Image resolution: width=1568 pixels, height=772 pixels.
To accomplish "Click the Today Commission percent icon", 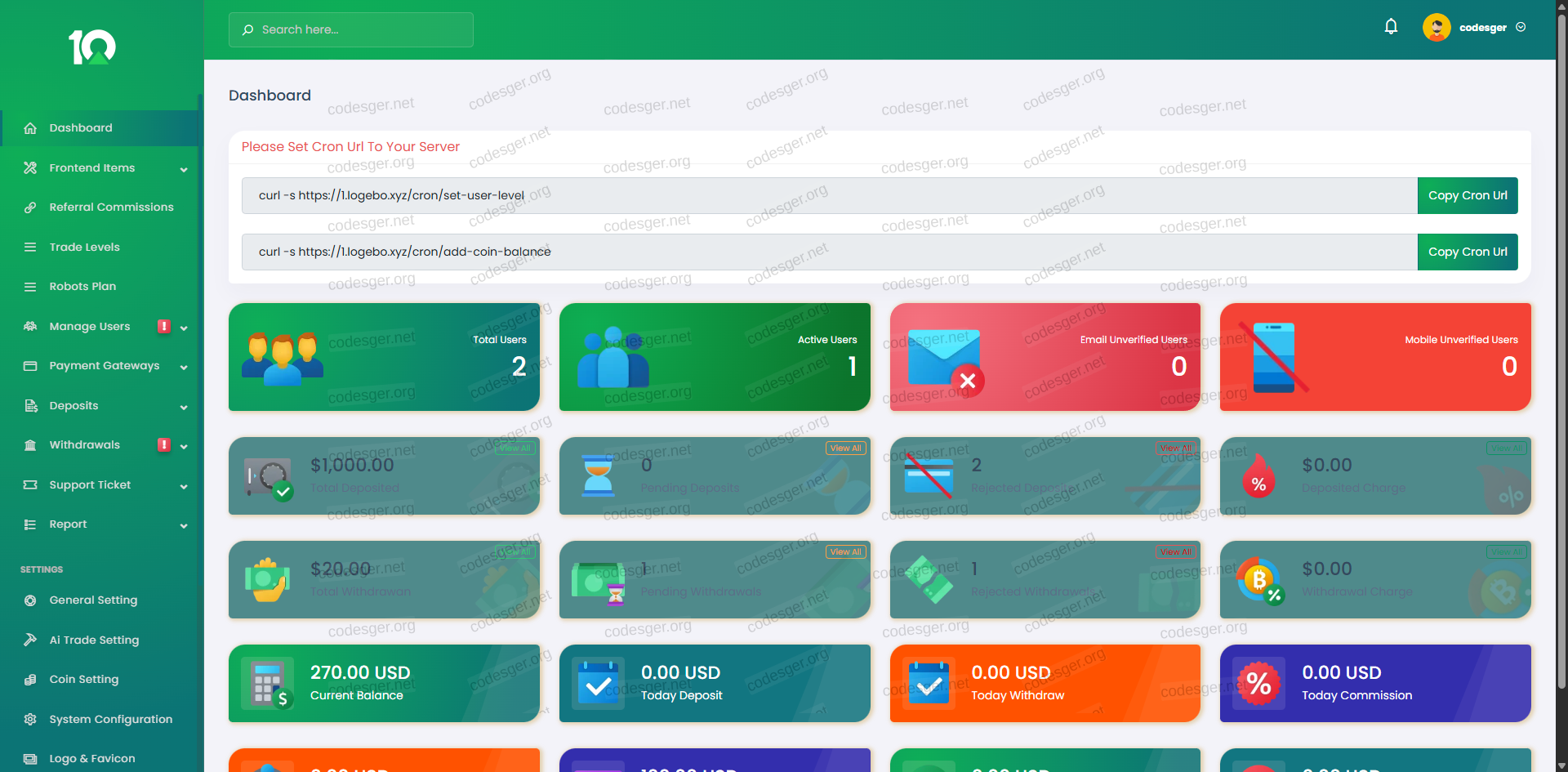I will click(x=1258, y=684).
